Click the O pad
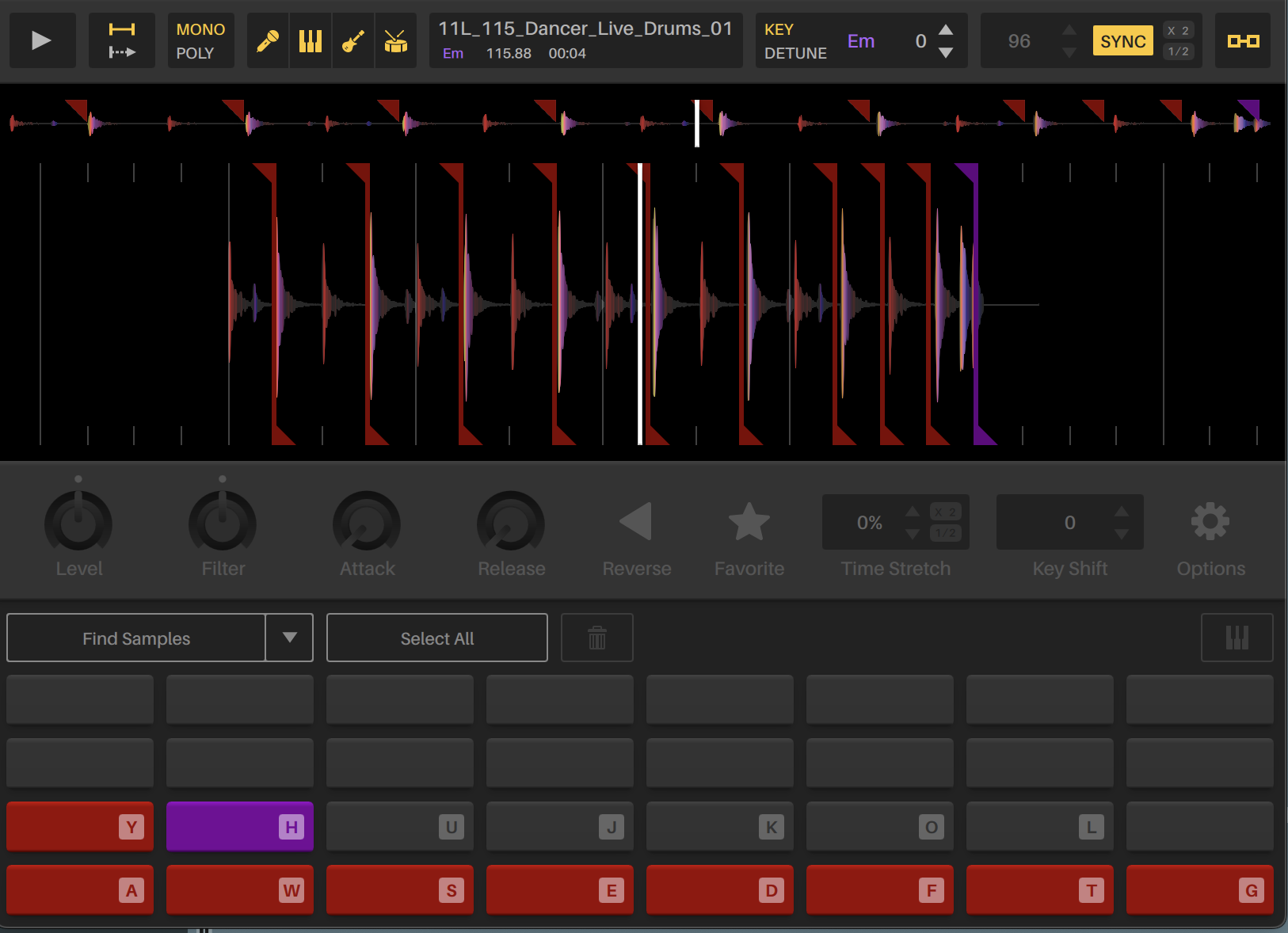The height and width of the screenshot is (933, 1288). (880, 827)
